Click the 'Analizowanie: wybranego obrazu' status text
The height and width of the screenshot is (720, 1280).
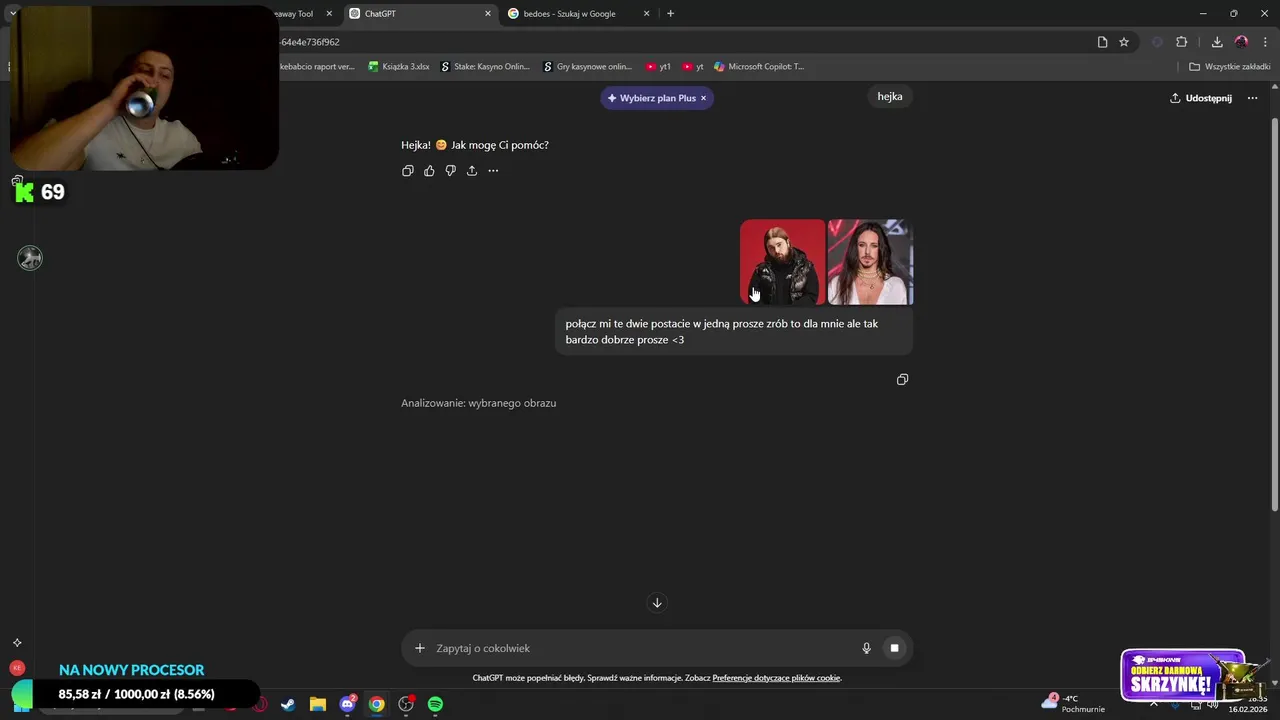point(479,403)
